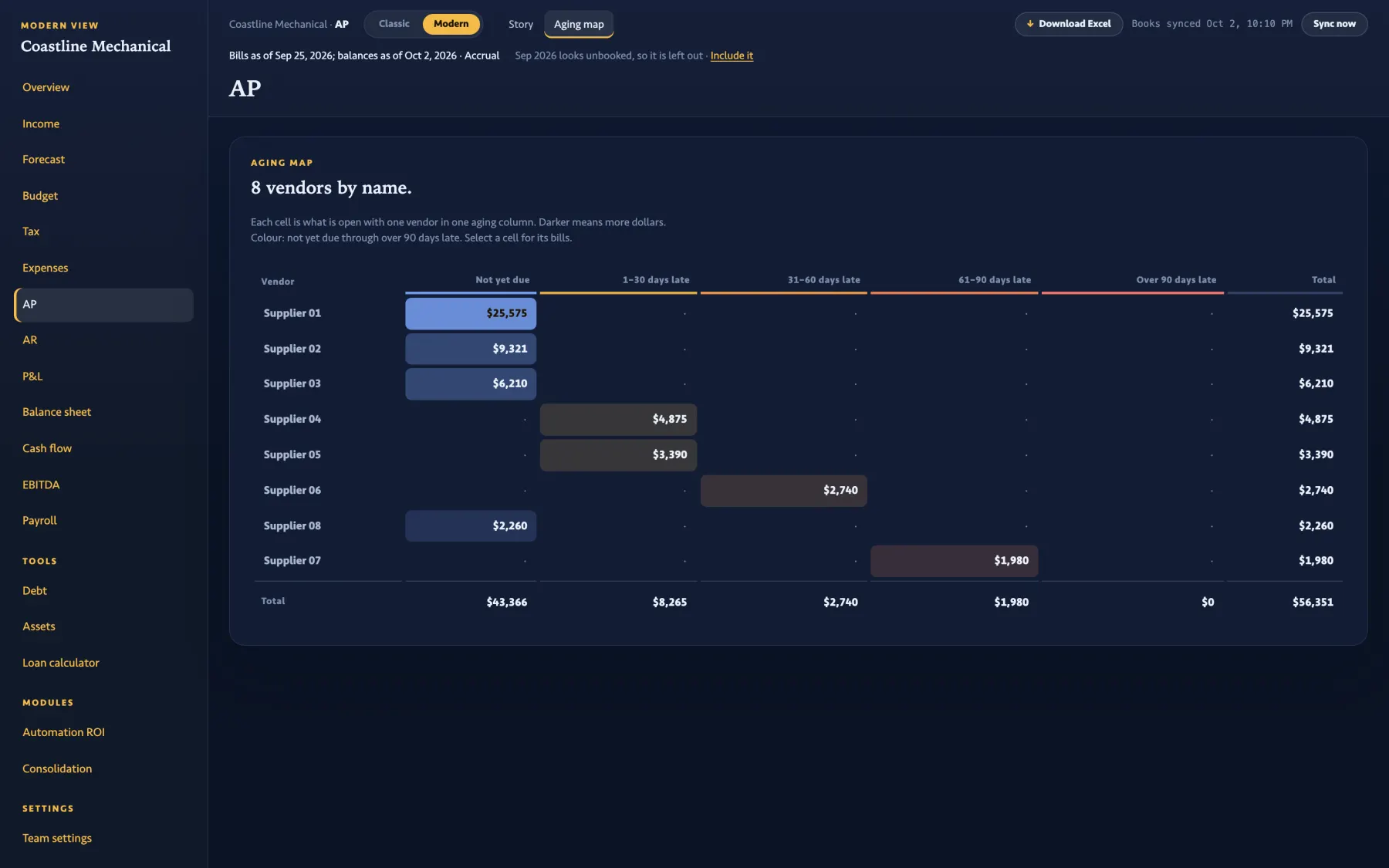The width and height of the screenshot is (1389, 868).
Task: Open the Aging map tab
Action: point(579,24)
